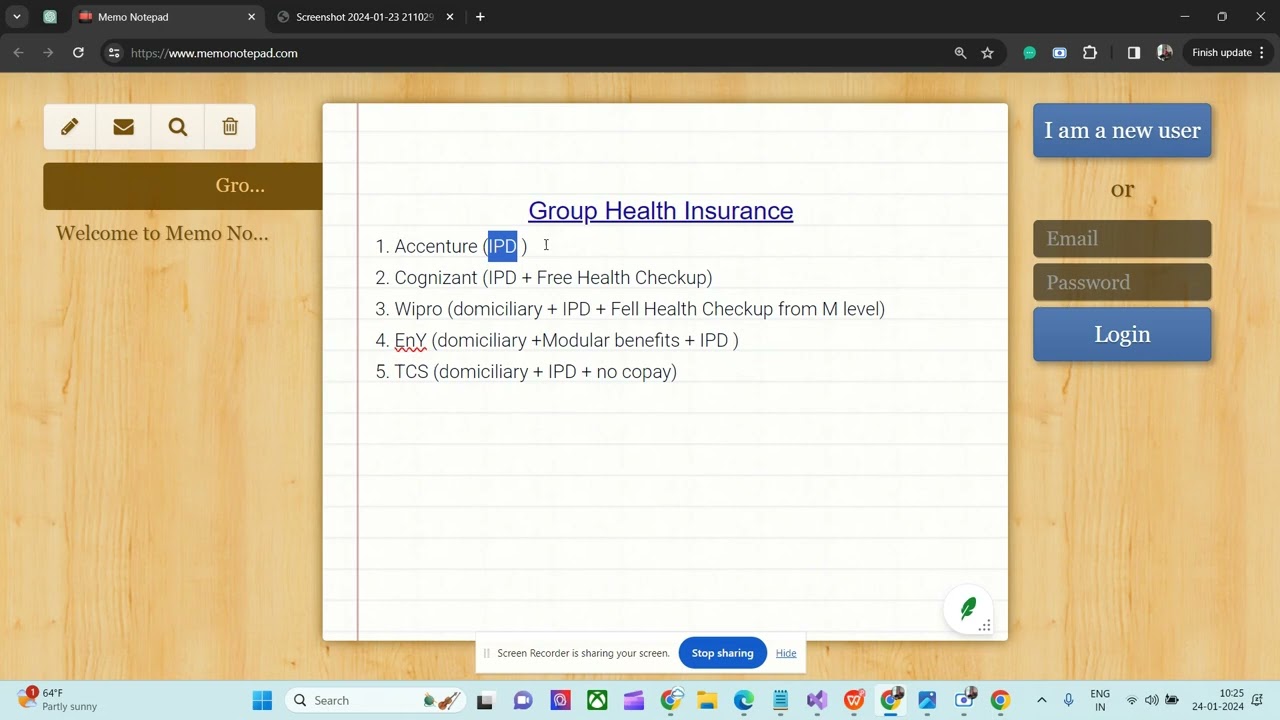The height and width of the screenshot is (720, 1280).
Task: Close the Memo Notepad tab
Action: (251, 17)
